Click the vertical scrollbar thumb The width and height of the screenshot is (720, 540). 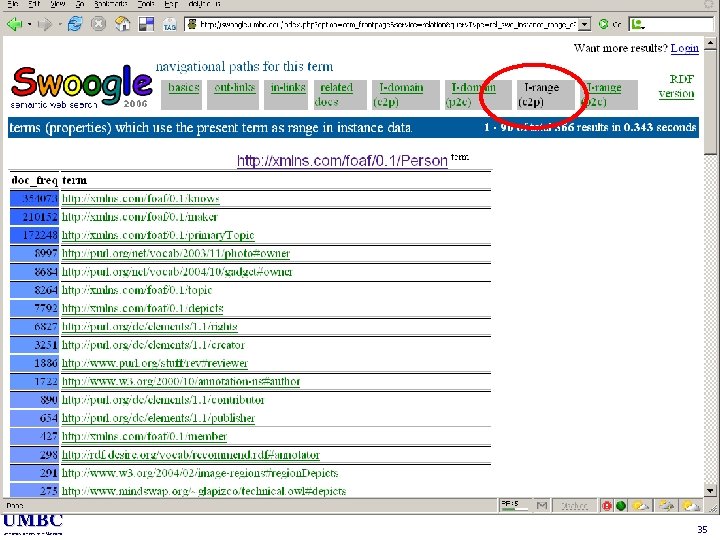pos(710,102)
